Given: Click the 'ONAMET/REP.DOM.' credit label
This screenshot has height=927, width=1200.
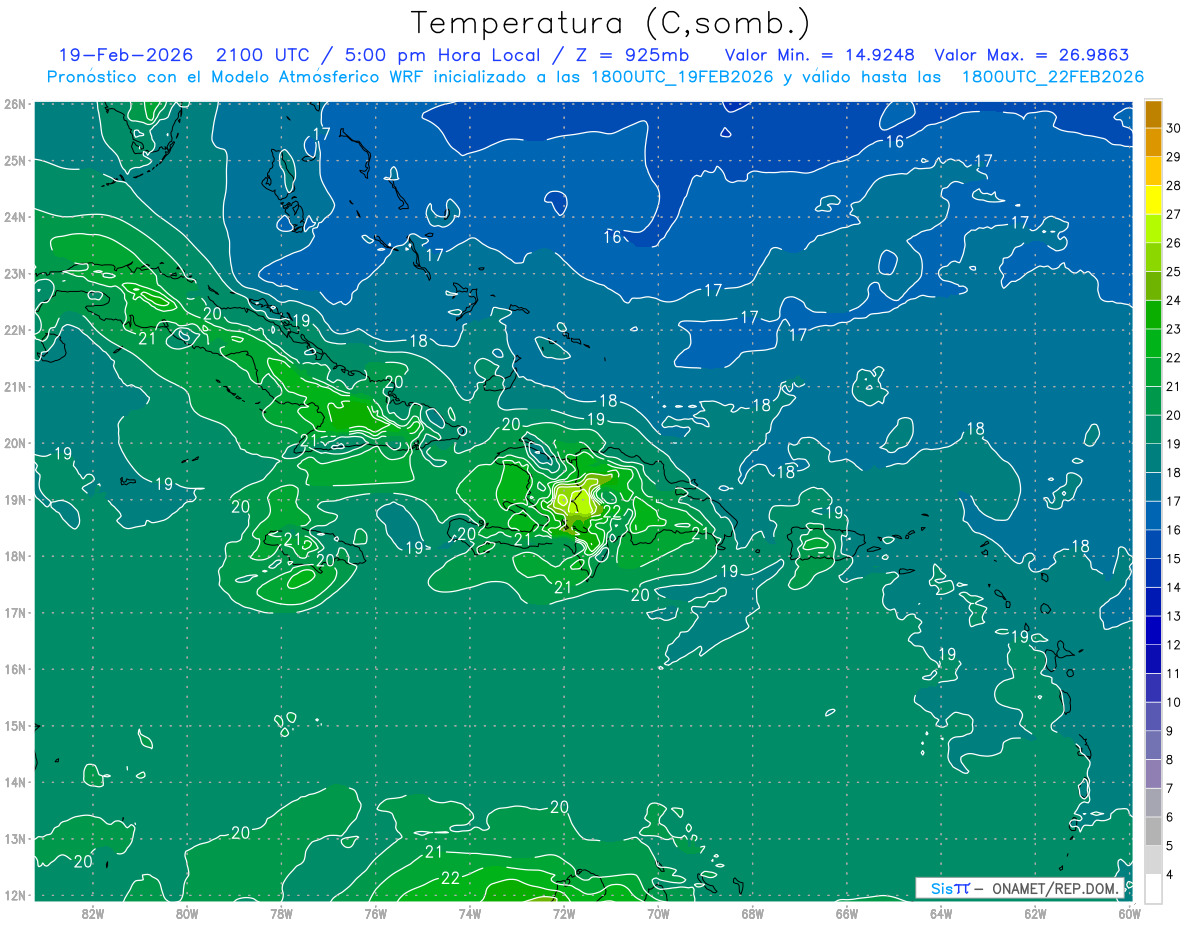Looking at the screenshot, I should coord(1056,888).
